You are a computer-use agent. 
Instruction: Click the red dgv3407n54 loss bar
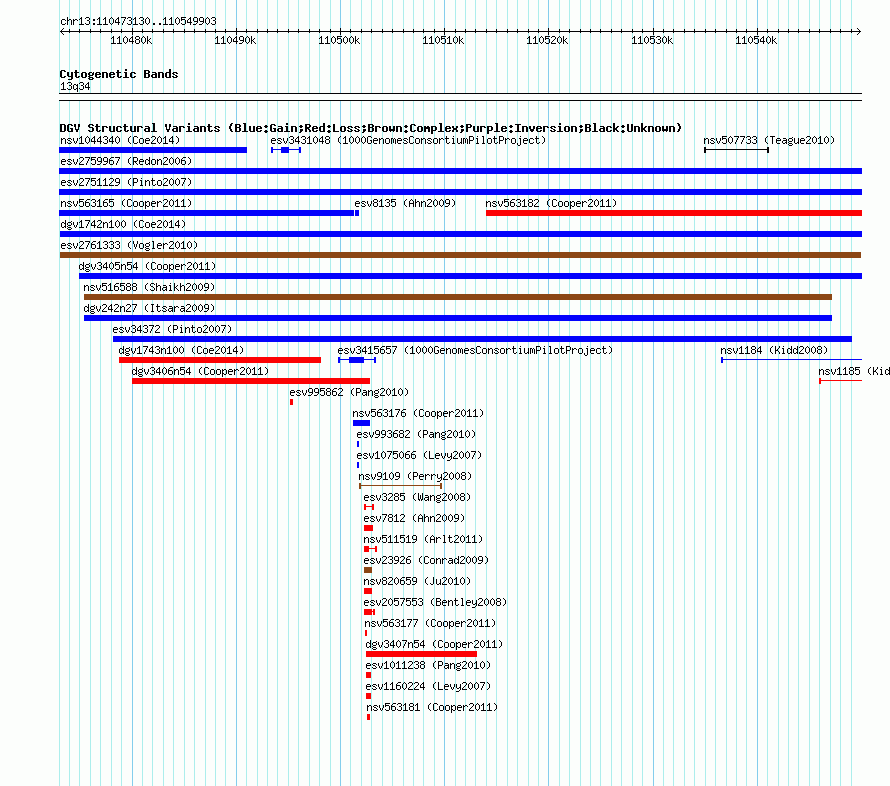[x=422, y=654]
